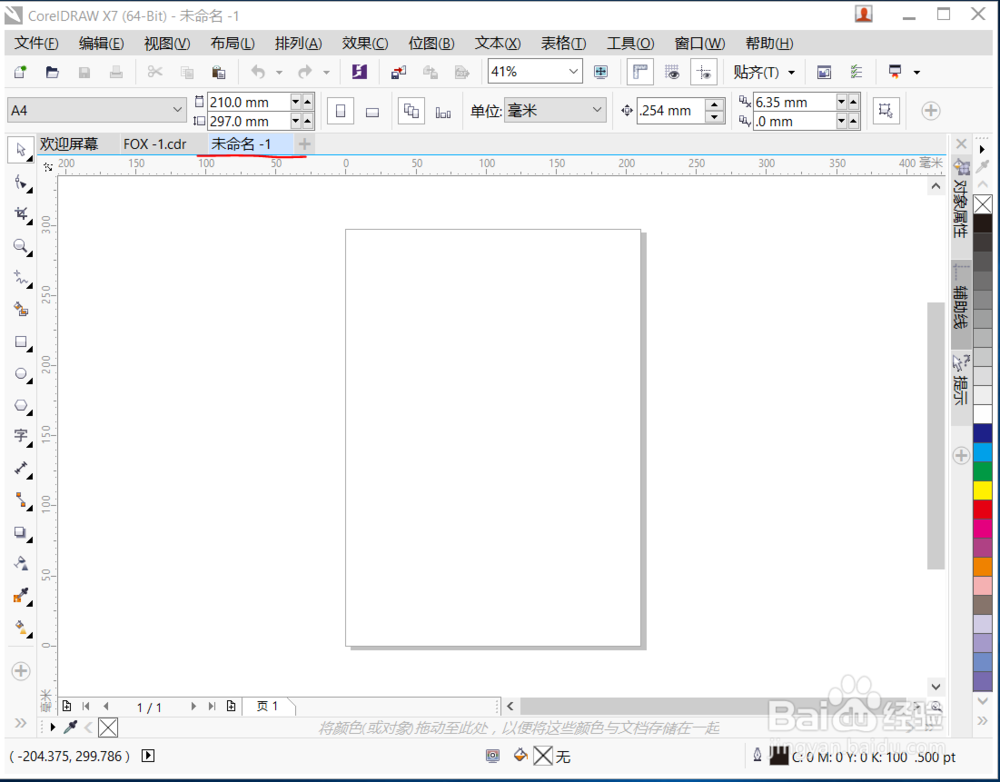Image resolution: width=1000 pixels, height=782 pixels.
Task: Select the Interactive Fill tool
Action: [x=21, y=628]
